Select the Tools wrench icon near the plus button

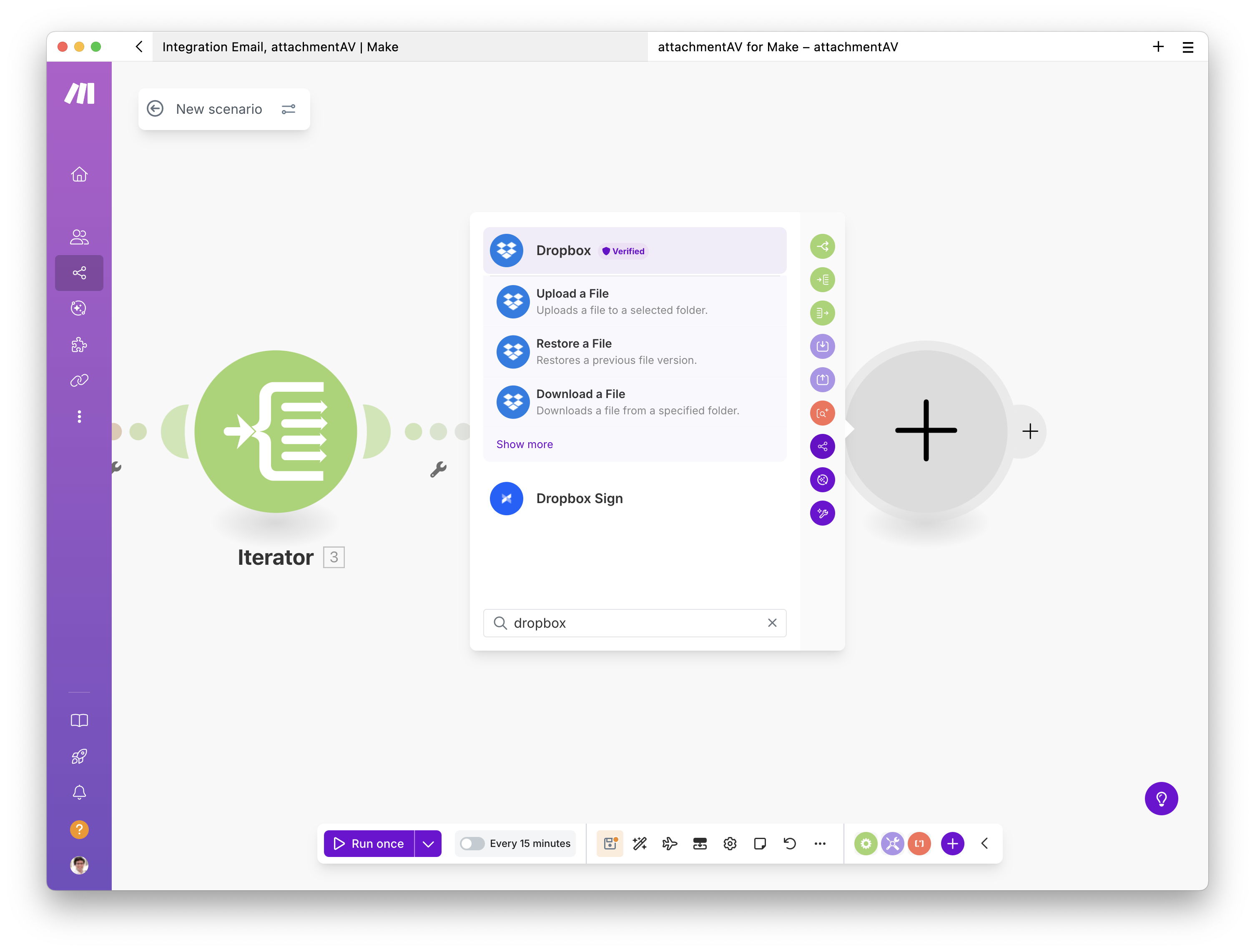pyautogui.click(x=892, y=844)
